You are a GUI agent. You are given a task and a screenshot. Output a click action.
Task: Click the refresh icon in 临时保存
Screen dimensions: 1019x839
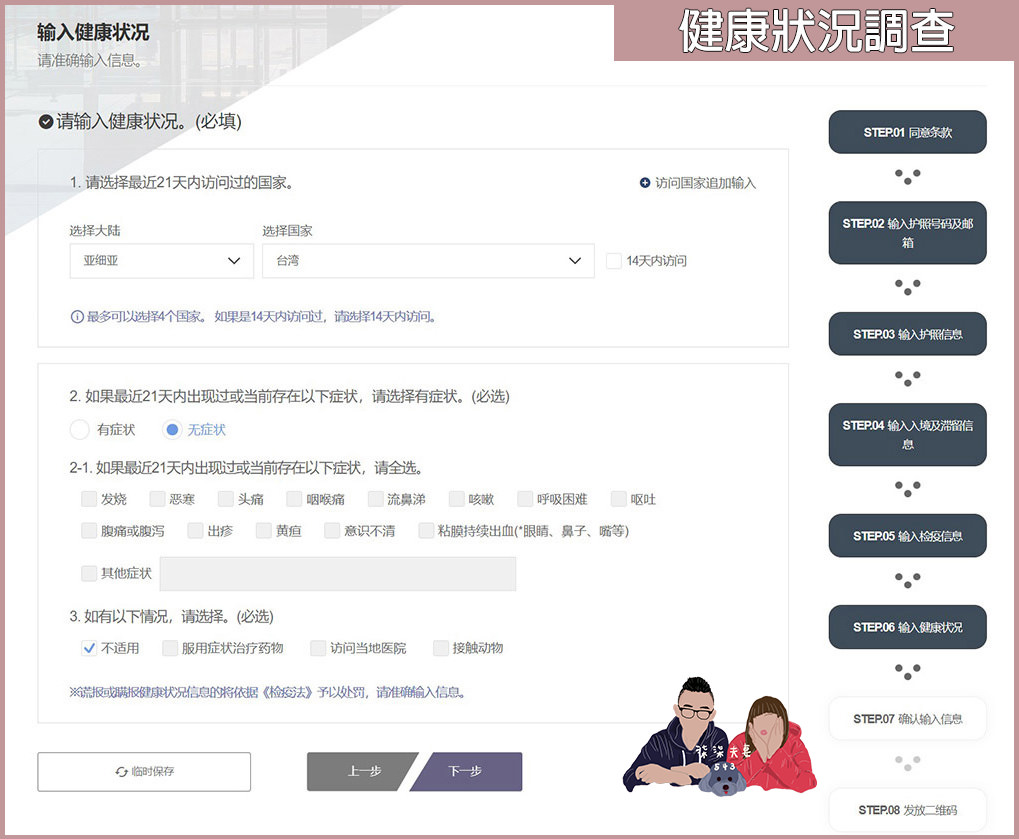122,771
